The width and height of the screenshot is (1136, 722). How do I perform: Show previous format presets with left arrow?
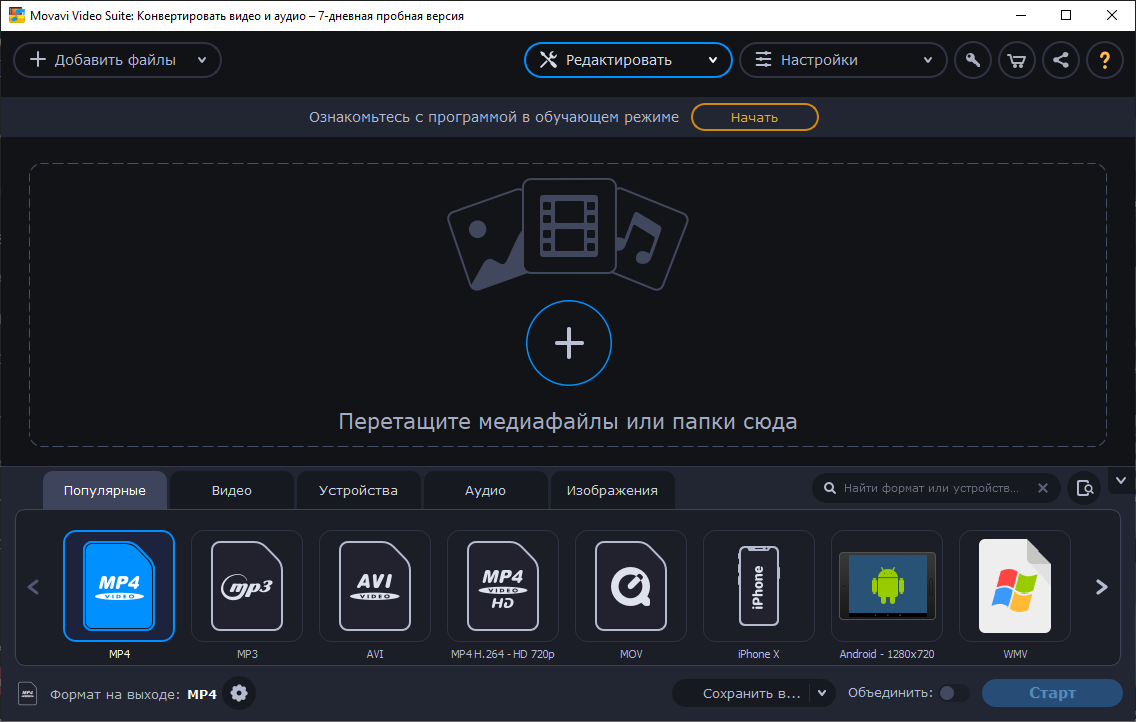33,587
